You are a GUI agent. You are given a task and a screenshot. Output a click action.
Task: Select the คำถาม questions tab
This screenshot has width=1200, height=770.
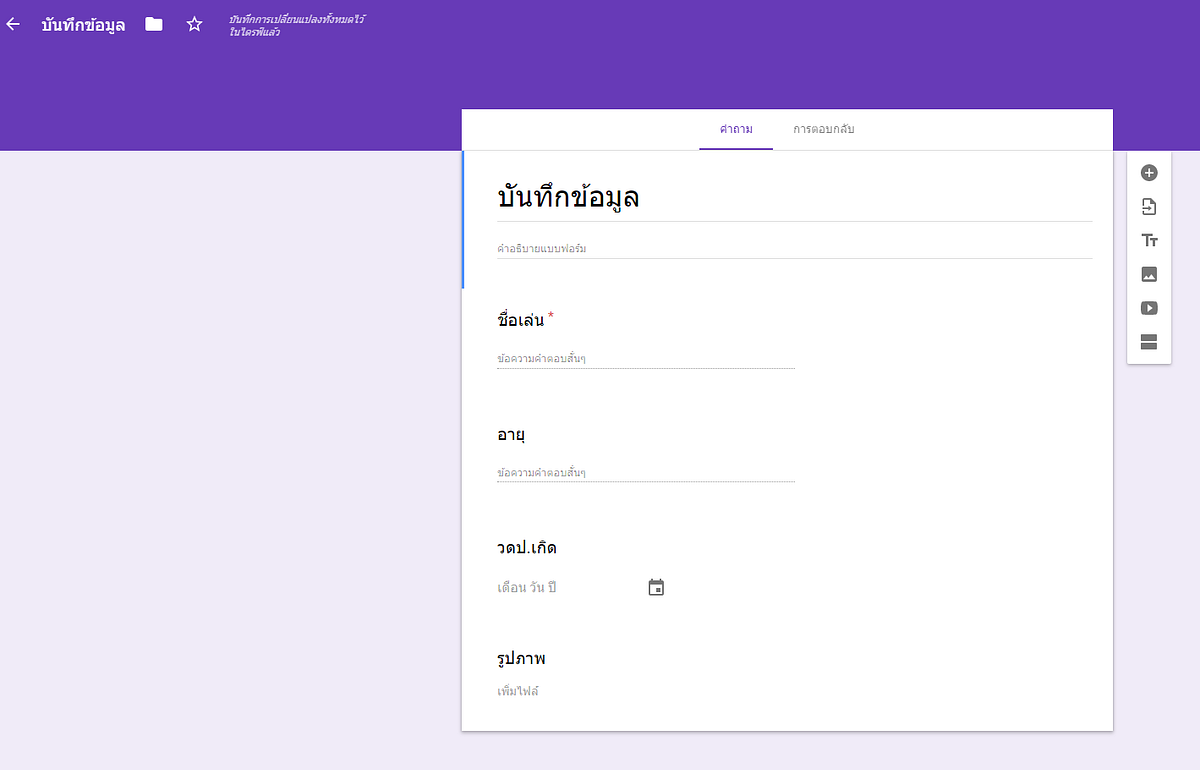(736, 130)
